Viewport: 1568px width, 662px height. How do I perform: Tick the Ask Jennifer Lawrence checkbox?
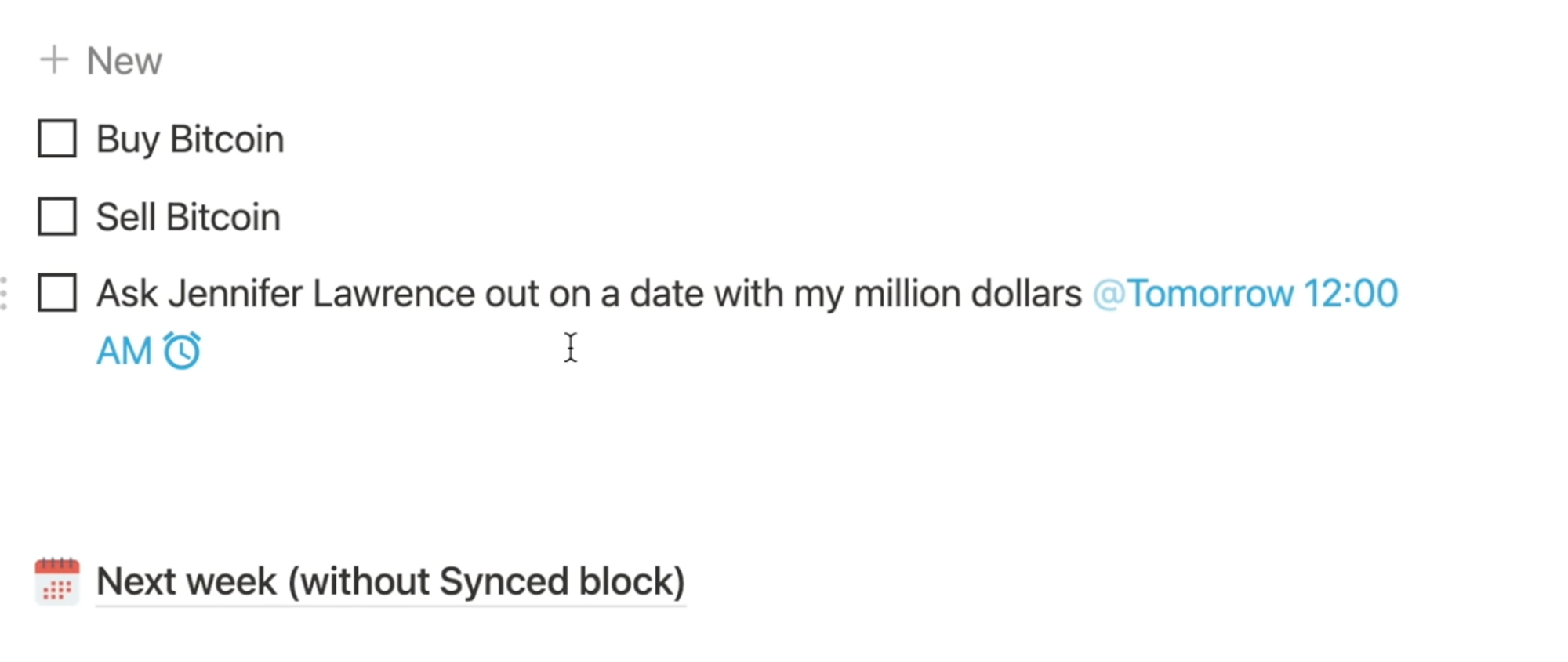tap(57, 293)
